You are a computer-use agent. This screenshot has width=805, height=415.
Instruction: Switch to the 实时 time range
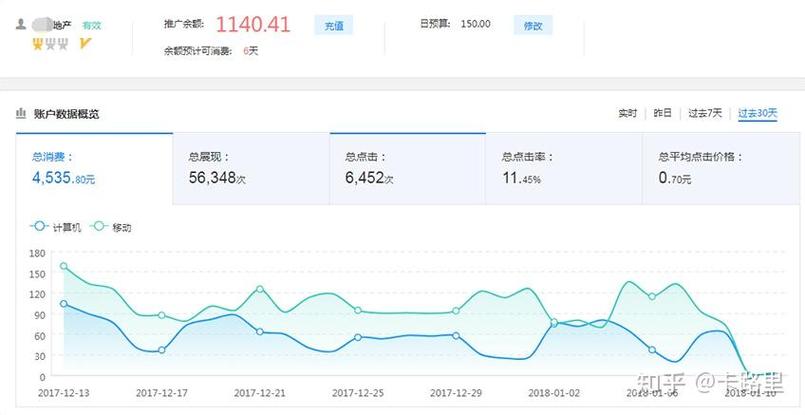tap(627, 114)
